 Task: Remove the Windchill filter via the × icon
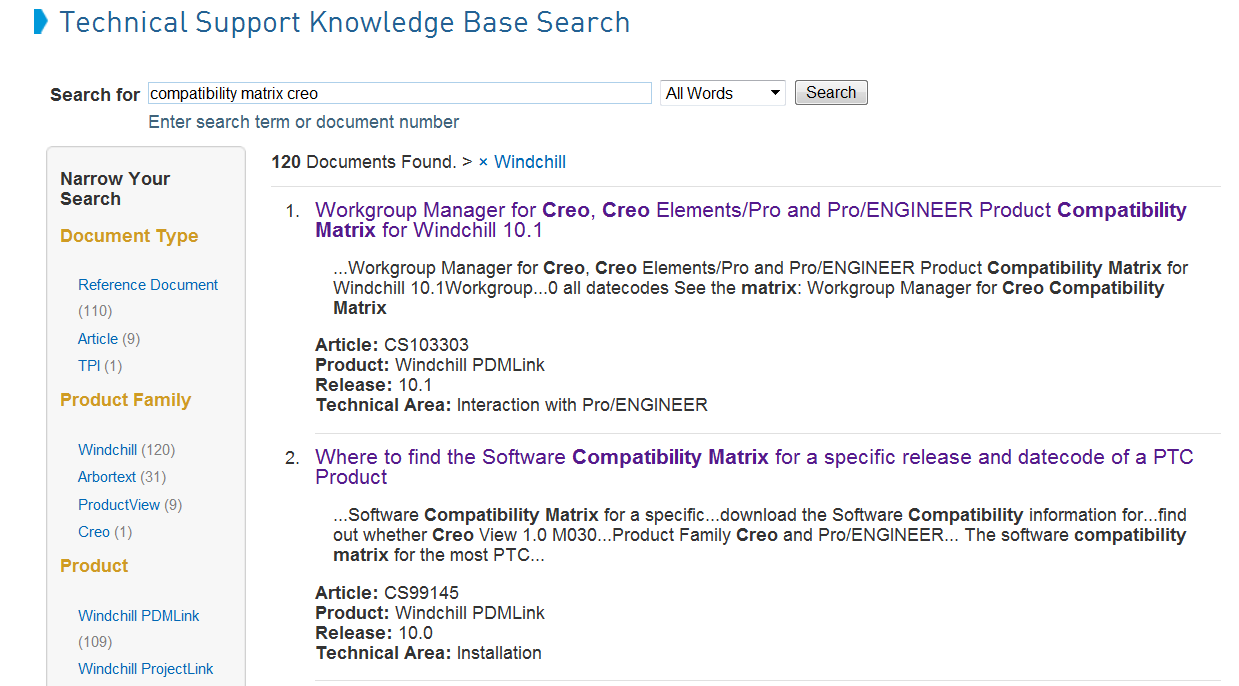[482, 161]
